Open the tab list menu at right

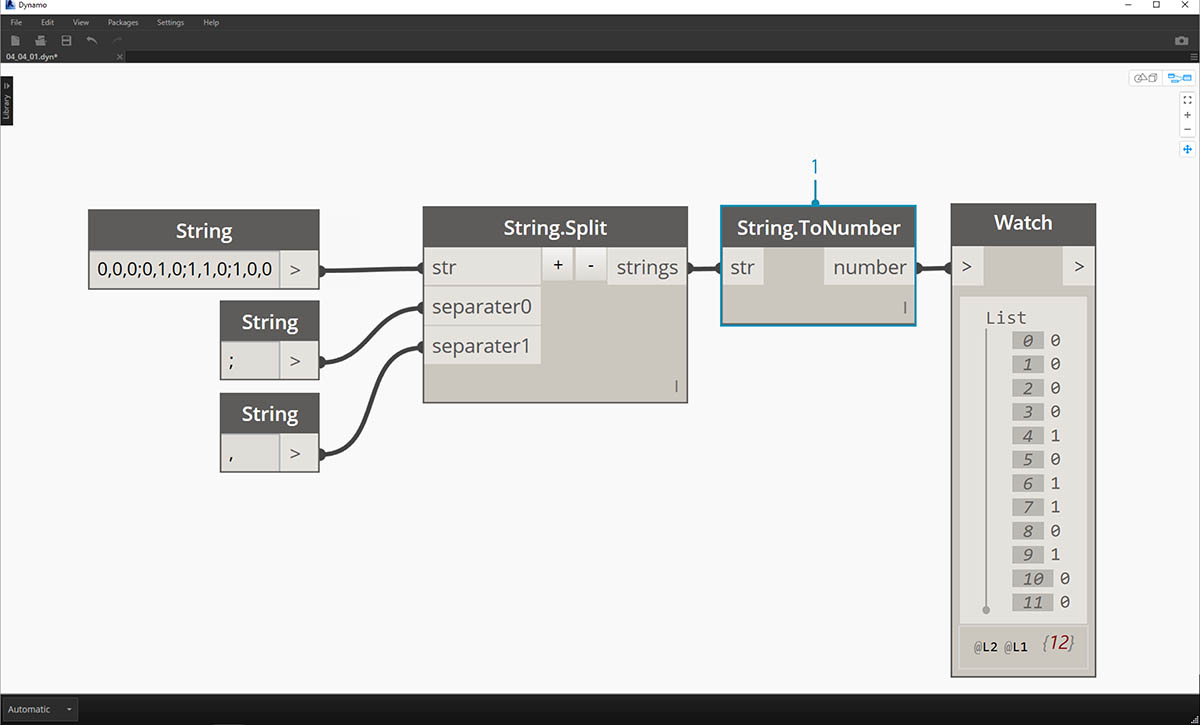tap(1193, 57)
